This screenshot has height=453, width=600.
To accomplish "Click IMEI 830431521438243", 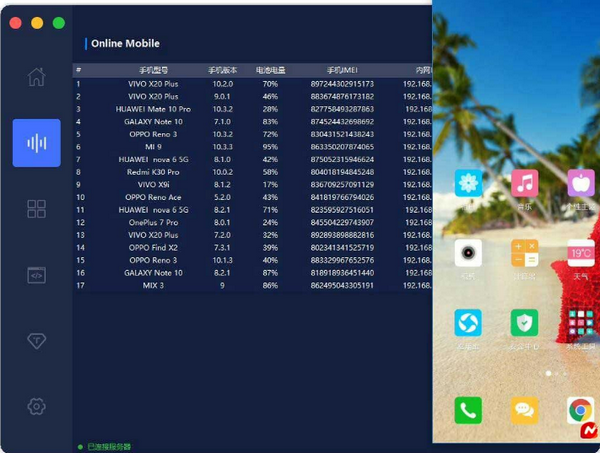I will coord(342,134).
